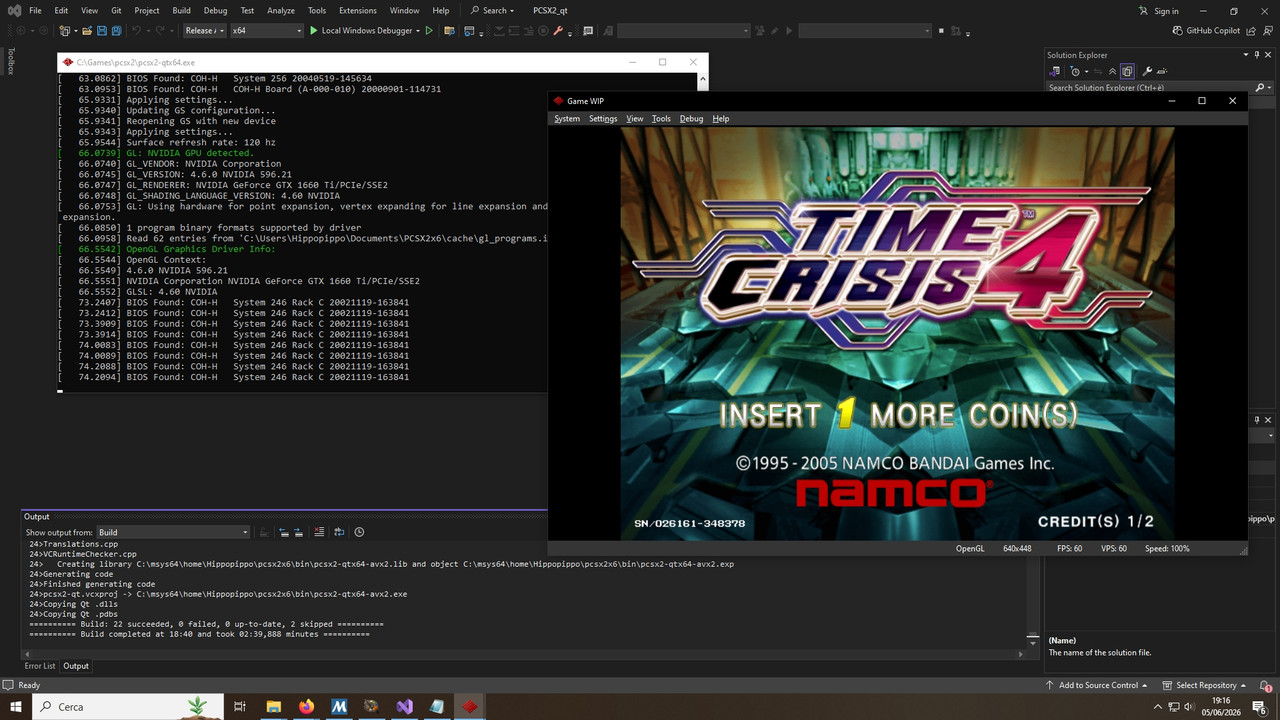
Task: Open the x64 solution platform dropdown
Action: pos(267,31)
